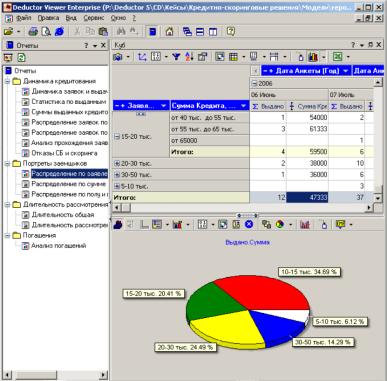Select the Анализ погашений report
Viewport: 387px width, 381px height.
tap(59, 246)
